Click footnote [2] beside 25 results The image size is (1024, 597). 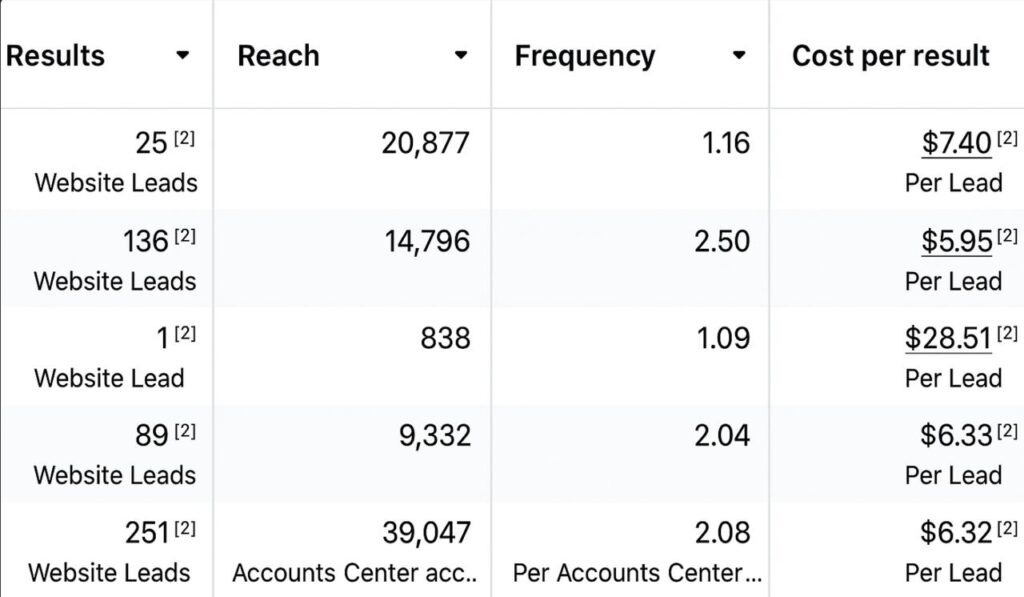click(x=186, y=139)
